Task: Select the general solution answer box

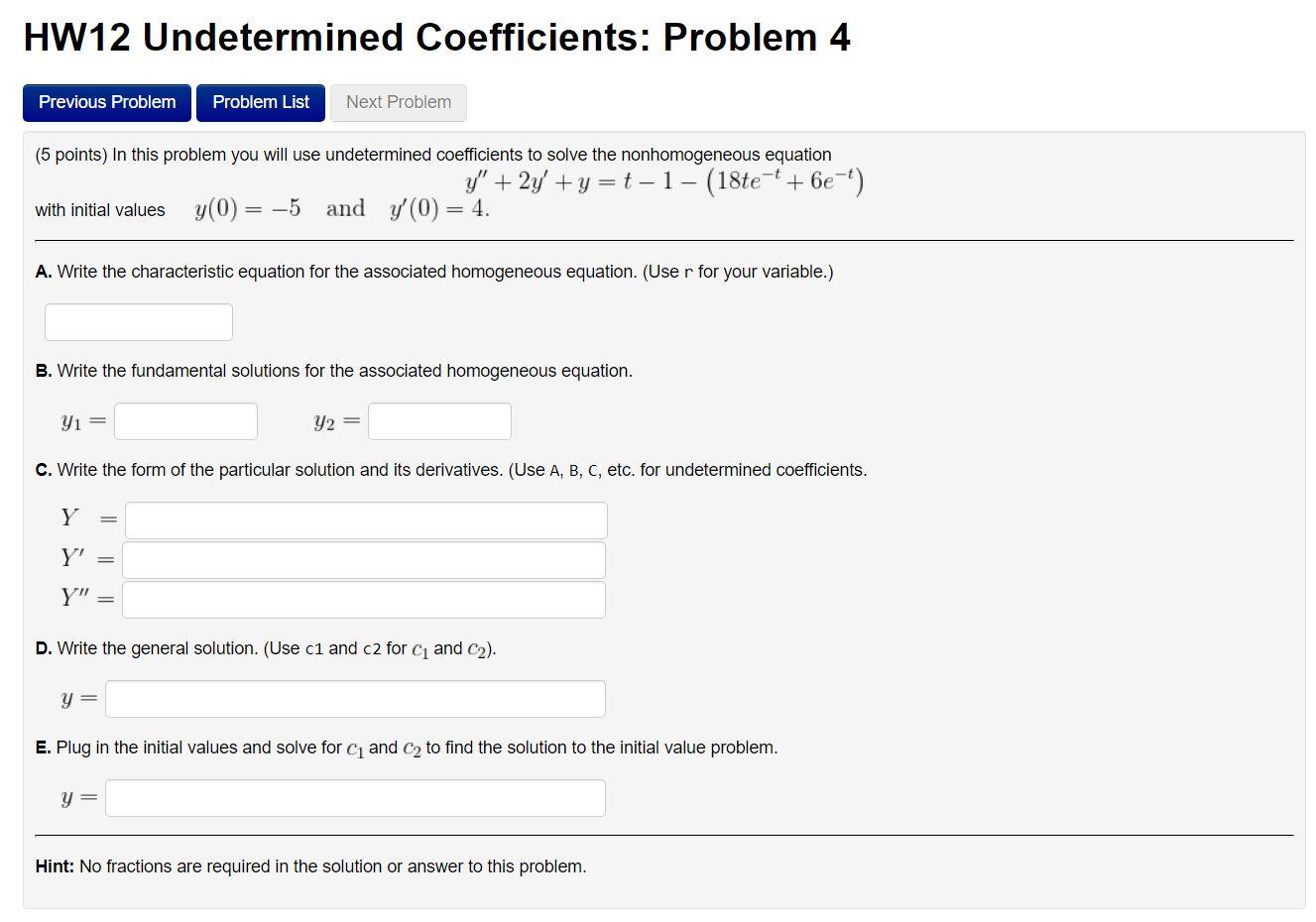Action: point(355,698)
